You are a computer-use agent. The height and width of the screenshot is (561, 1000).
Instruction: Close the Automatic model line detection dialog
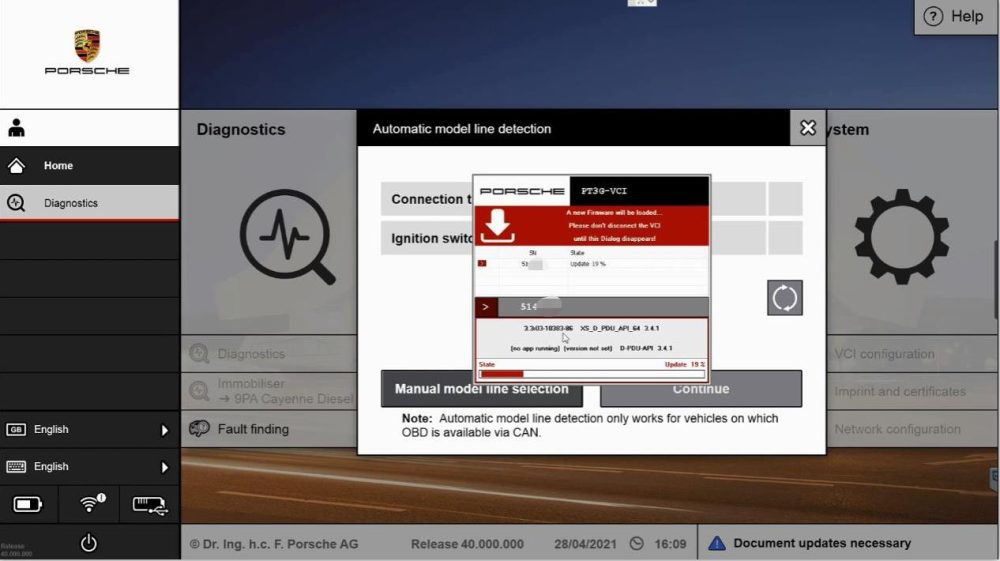(808, 128)
